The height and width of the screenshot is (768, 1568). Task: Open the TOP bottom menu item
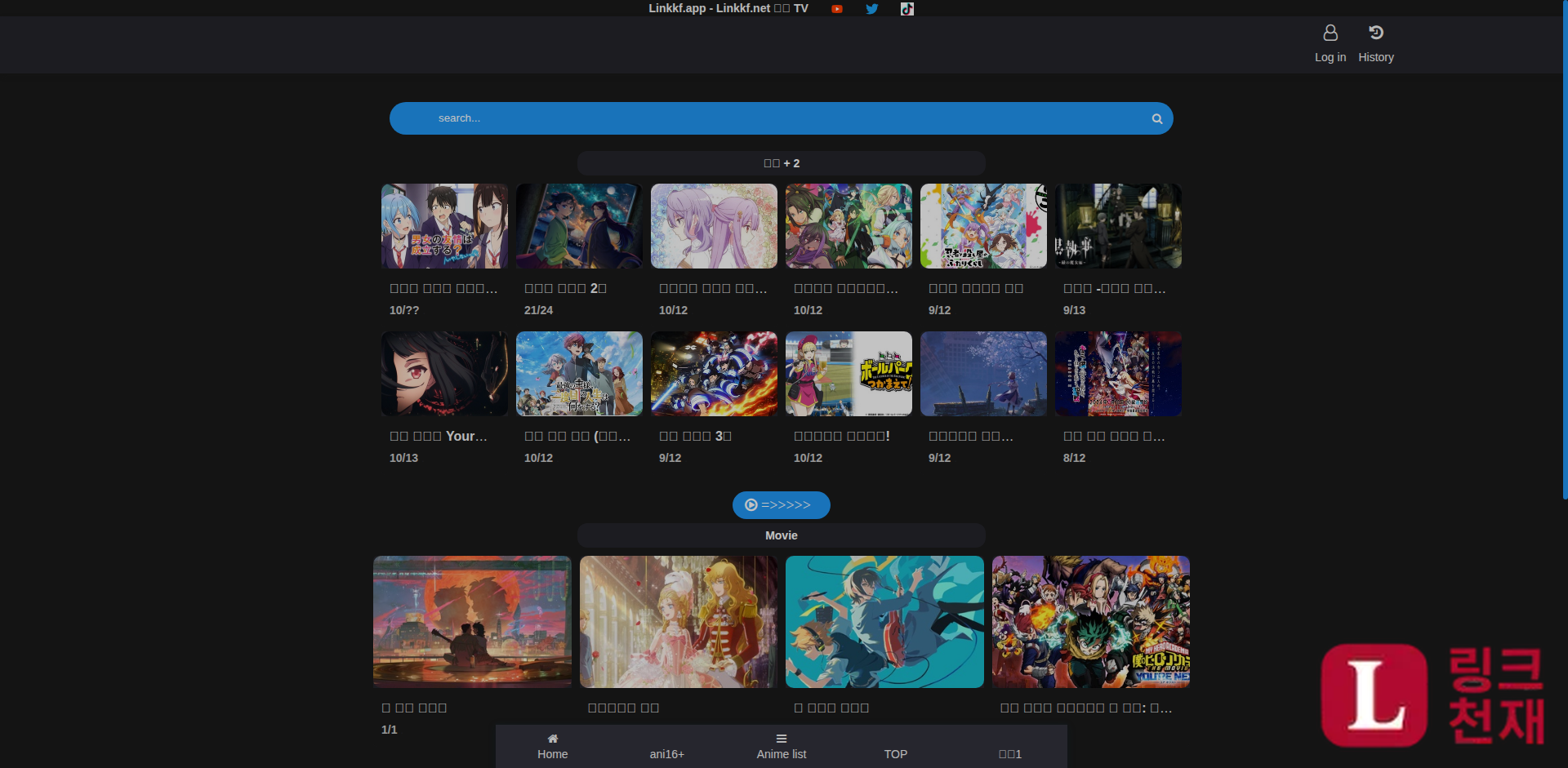[x=896, y=754]
